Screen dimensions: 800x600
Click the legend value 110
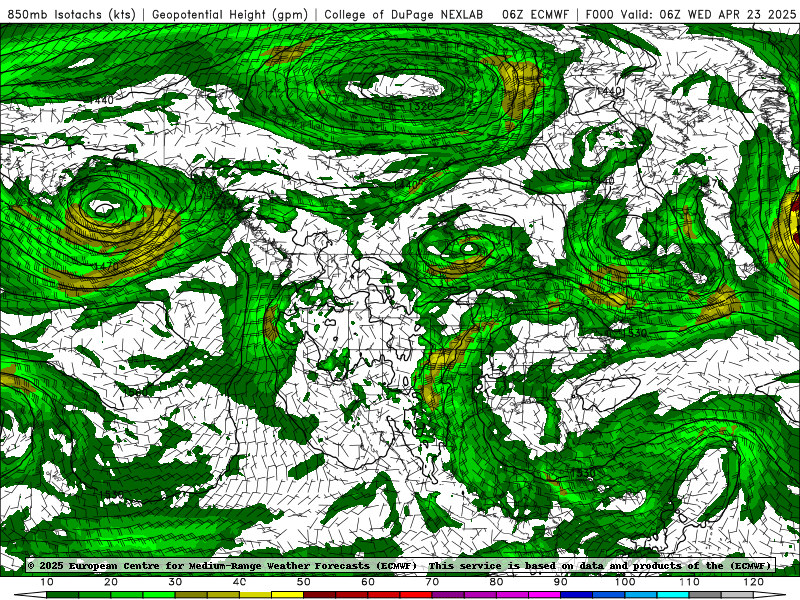(689, 582)
